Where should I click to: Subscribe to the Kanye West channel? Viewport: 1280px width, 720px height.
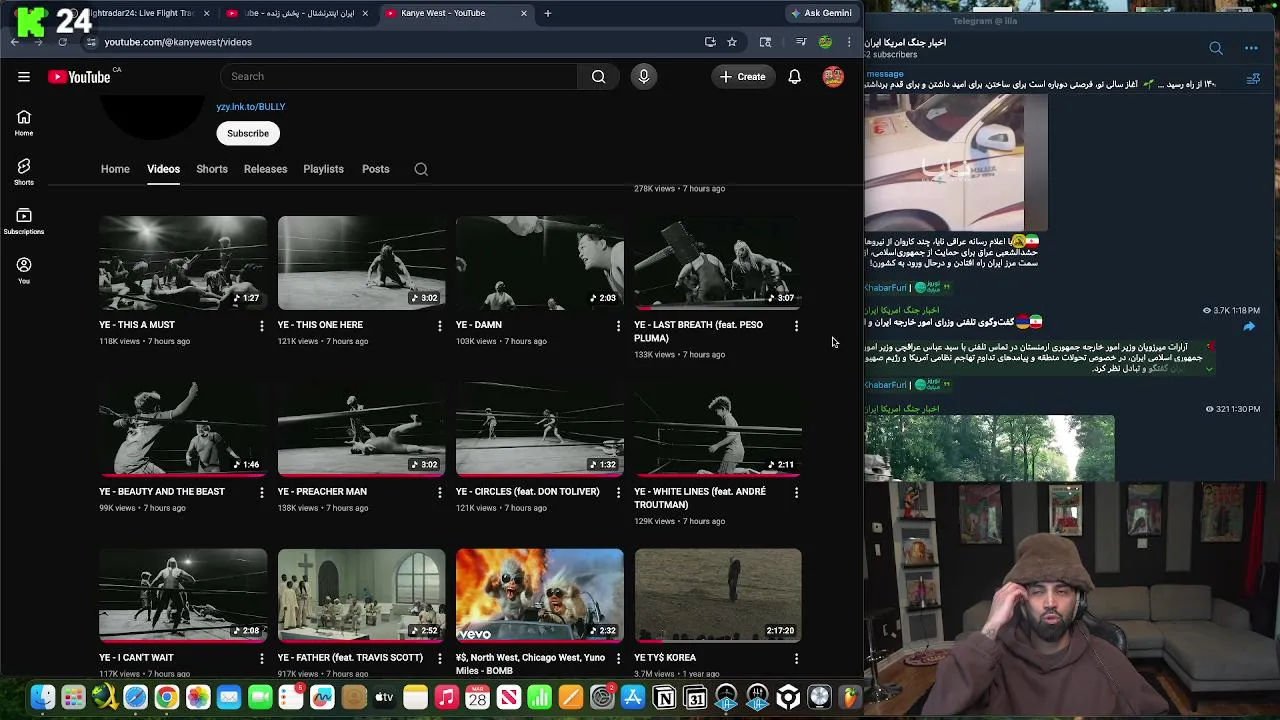[x=248, y=133]
